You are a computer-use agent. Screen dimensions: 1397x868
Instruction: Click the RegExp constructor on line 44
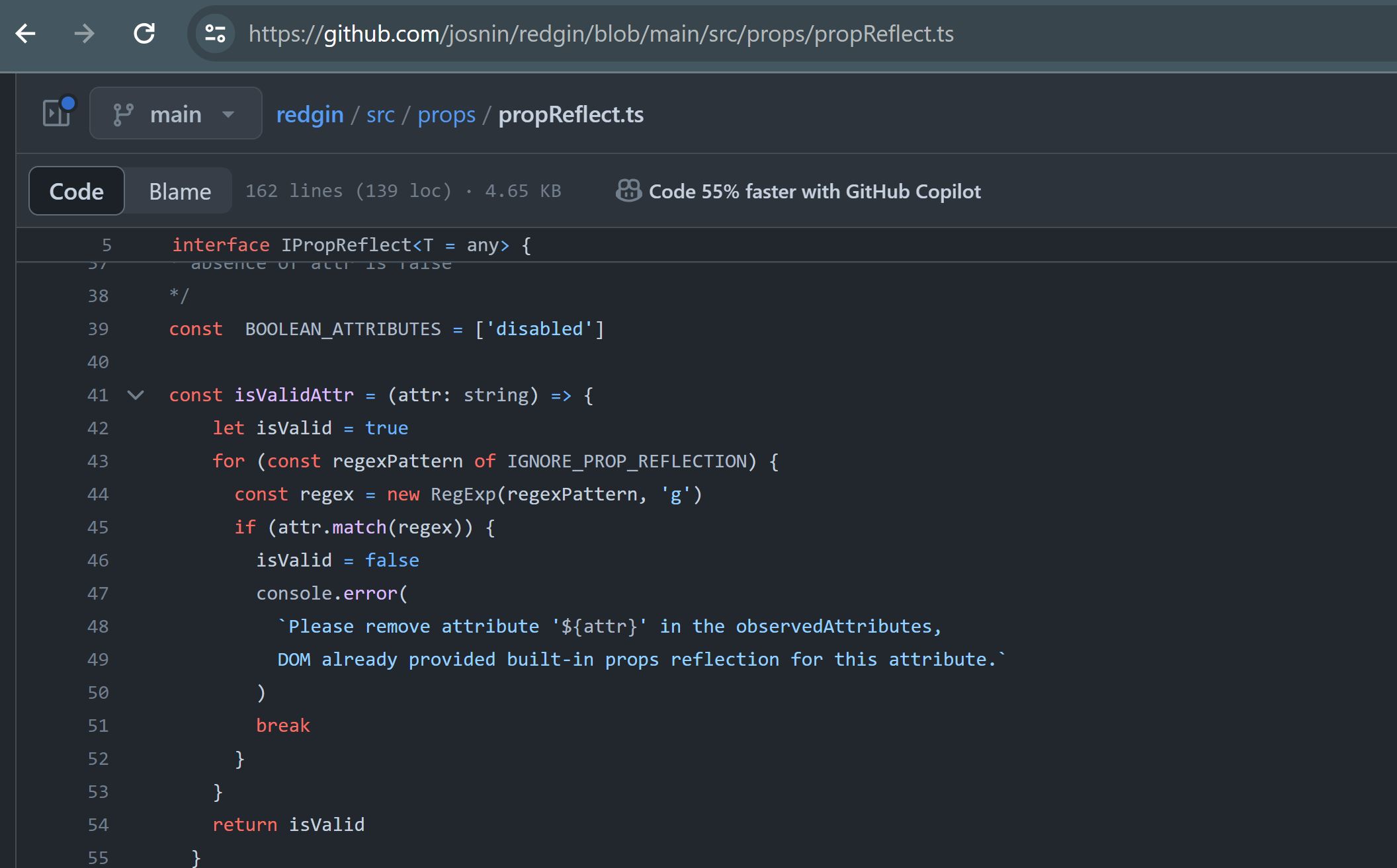click(462, 494)
